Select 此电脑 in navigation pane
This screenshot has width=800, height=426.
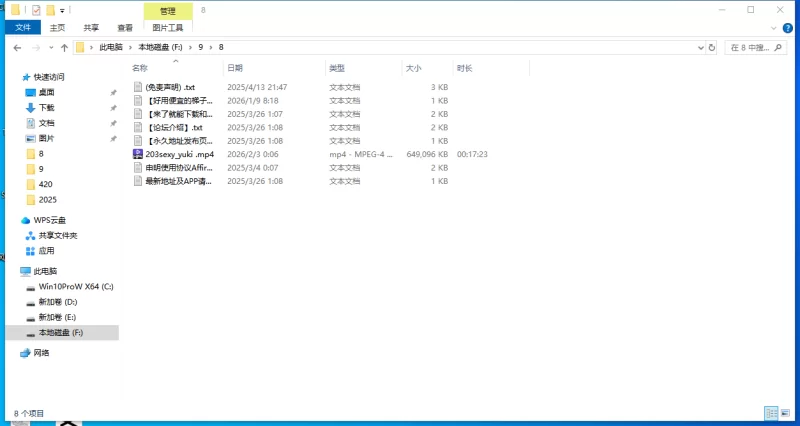[x=45, y=271]
